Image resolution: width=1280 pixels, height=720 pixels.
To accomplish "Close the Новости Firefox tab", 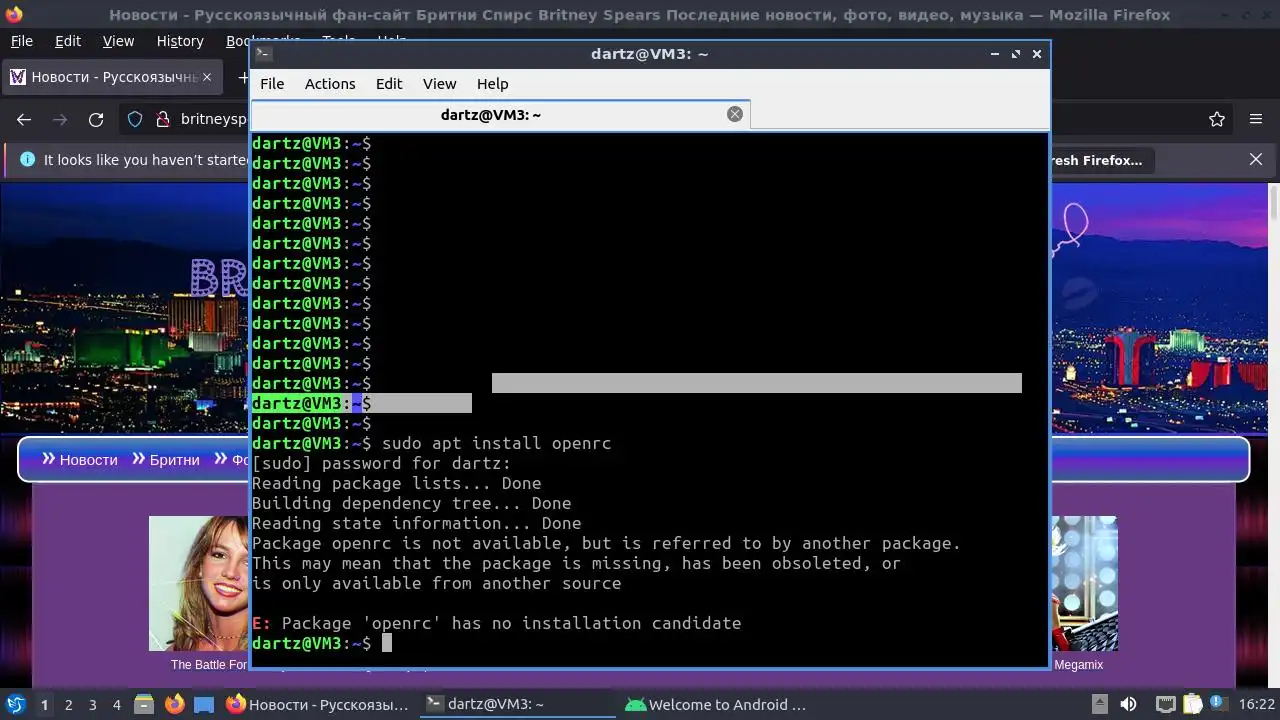I will click(207, 77).
